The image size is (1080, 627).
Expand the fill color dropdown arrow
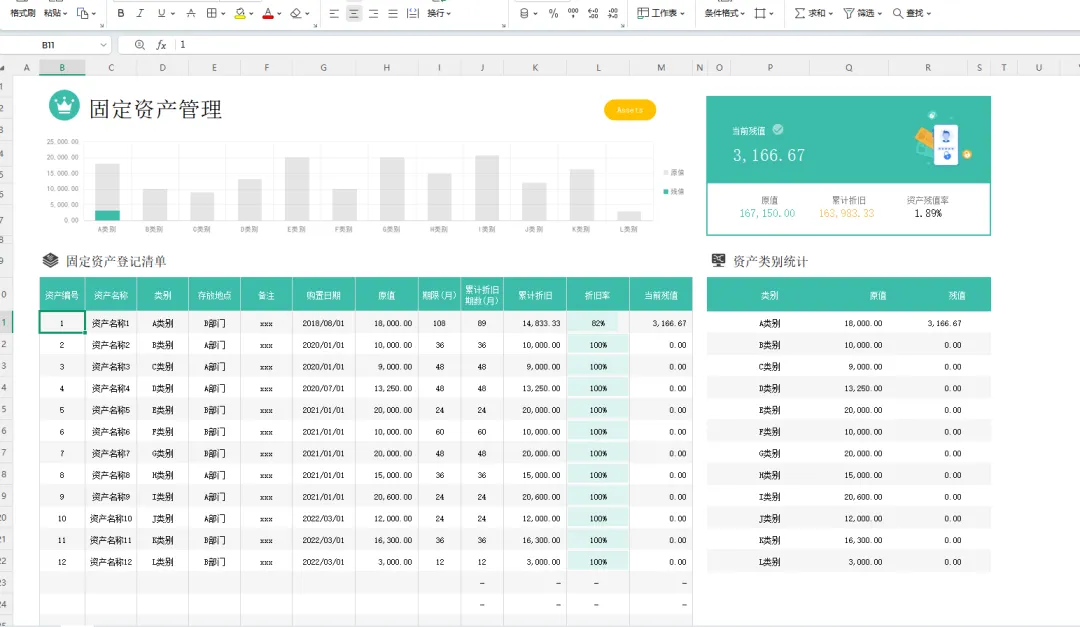[251, 13]
